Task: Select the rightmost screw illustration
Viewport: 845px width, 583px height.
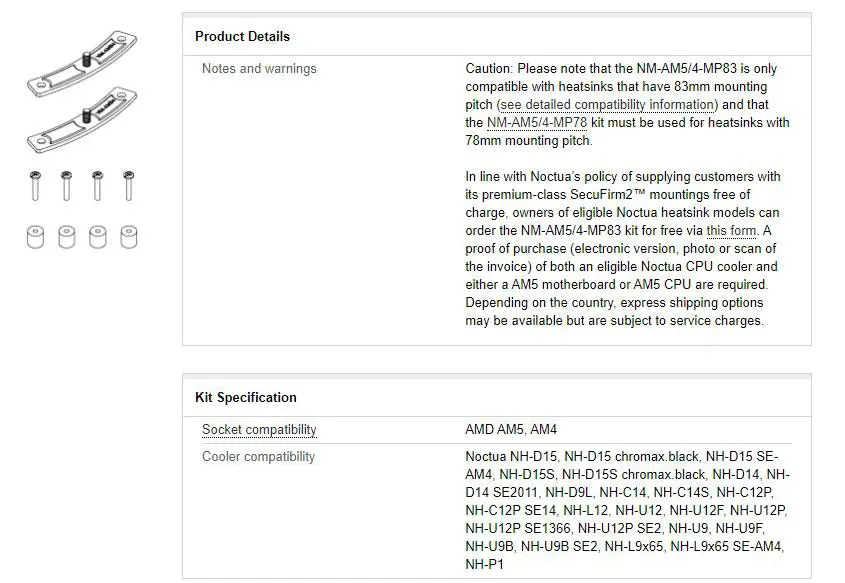Action: point(128,186)
